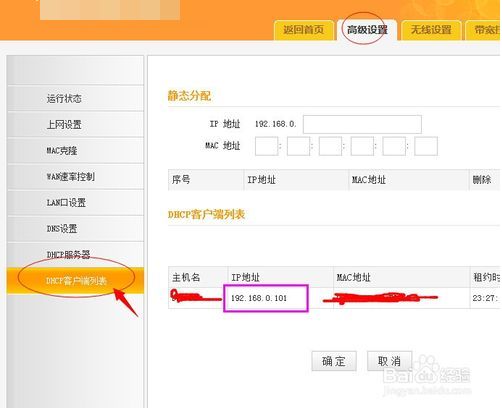The width and height of the screenshot is (502, 409).
Task: Click the 确定 button
Action: tap(334, 361)
